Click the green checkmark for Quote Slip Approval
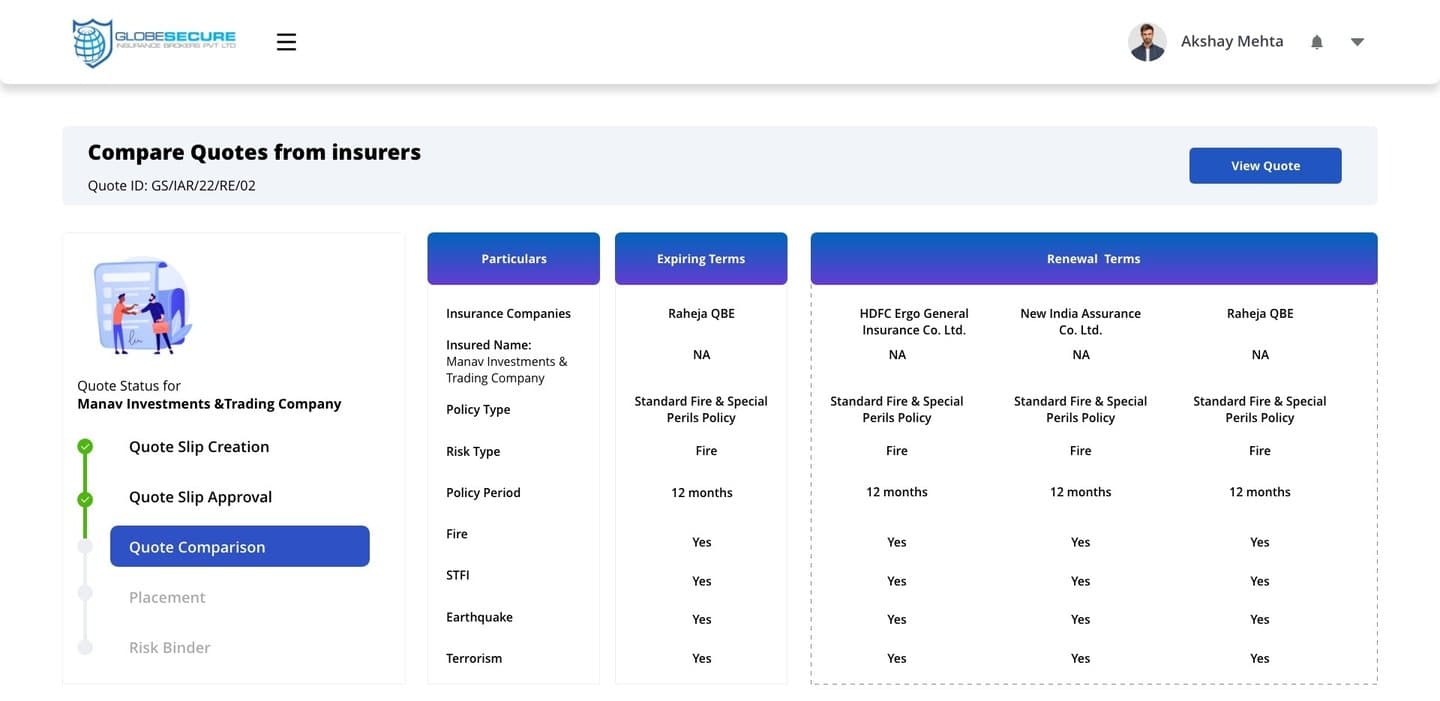 pyautogui.click(x=85, y=499)
